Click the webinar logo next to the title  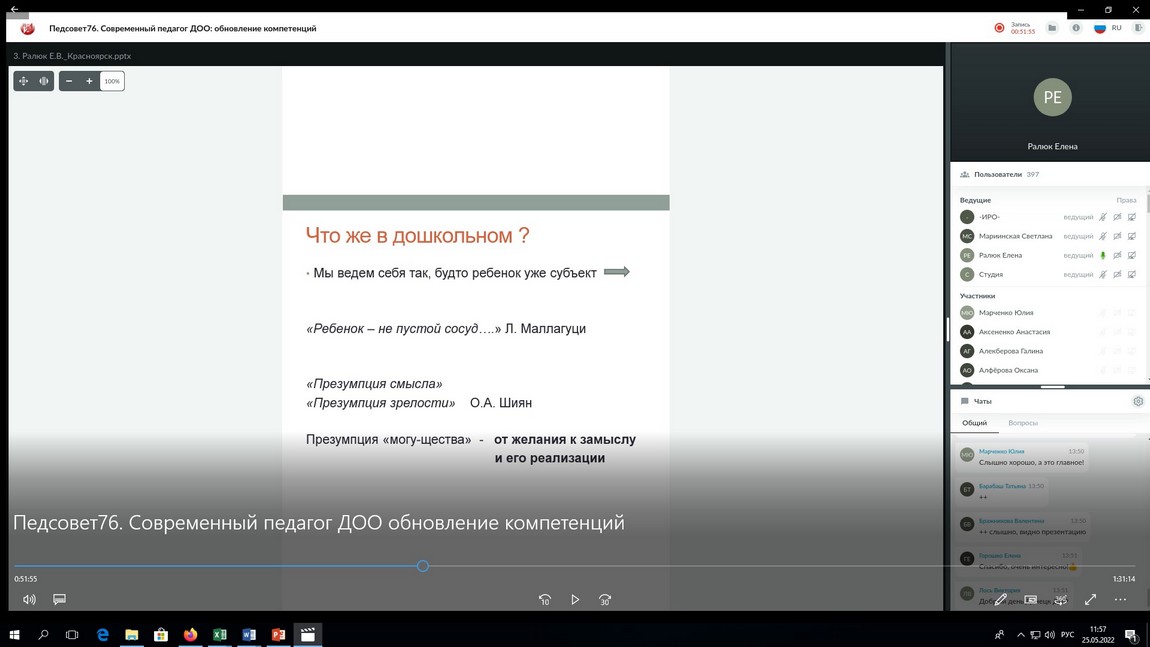pos(28,29)
